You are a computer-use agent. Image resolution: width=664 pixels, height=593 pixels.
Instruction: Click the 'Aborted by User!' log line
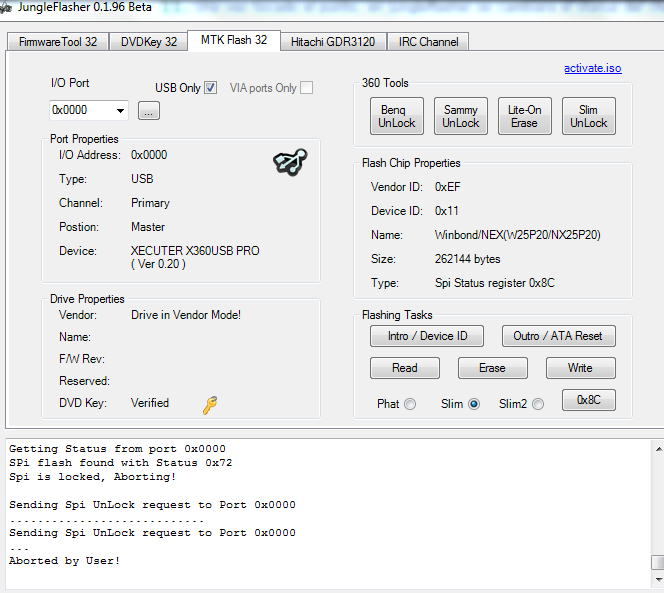pos(64,561)
